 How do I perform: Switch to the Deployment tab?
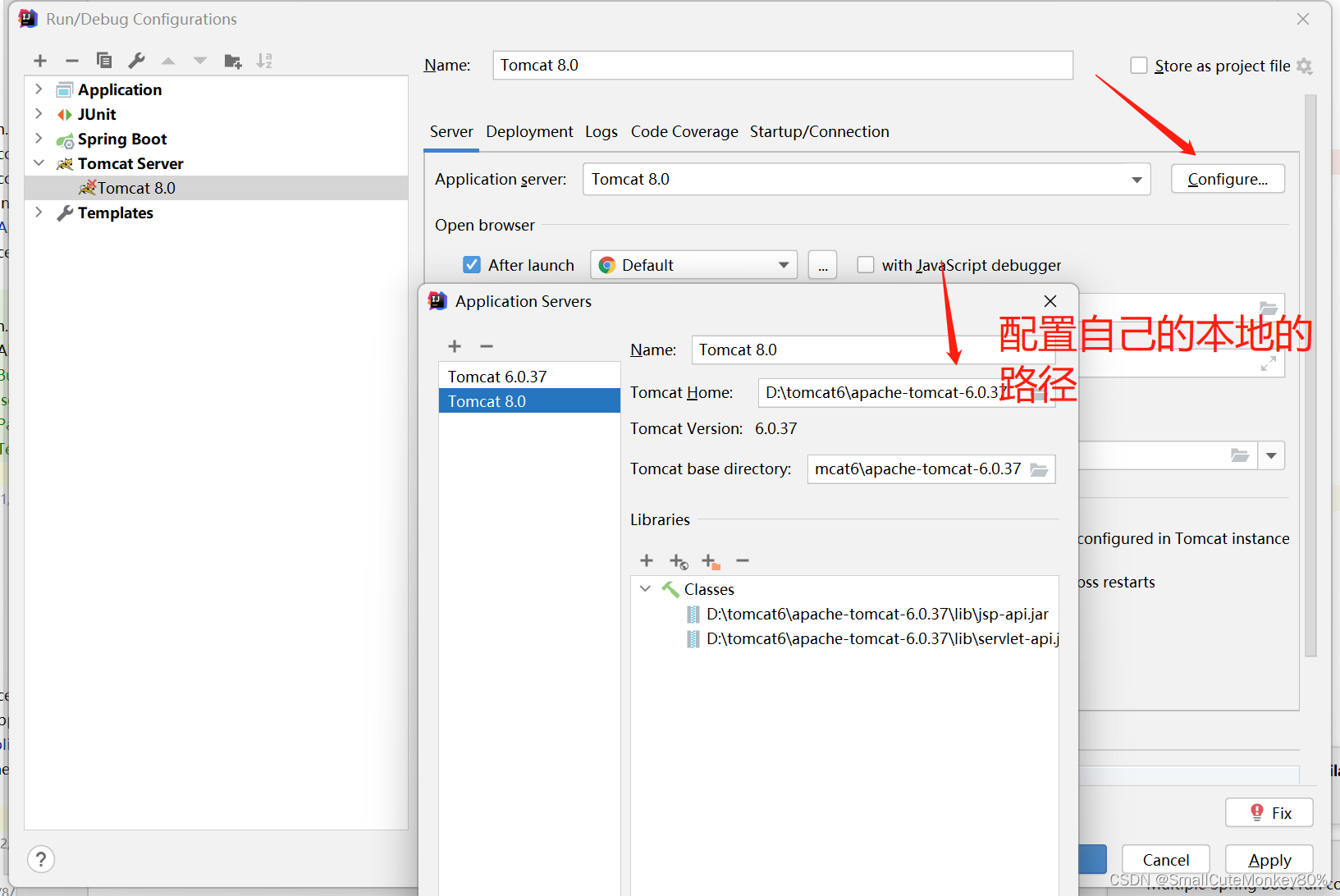529,131
